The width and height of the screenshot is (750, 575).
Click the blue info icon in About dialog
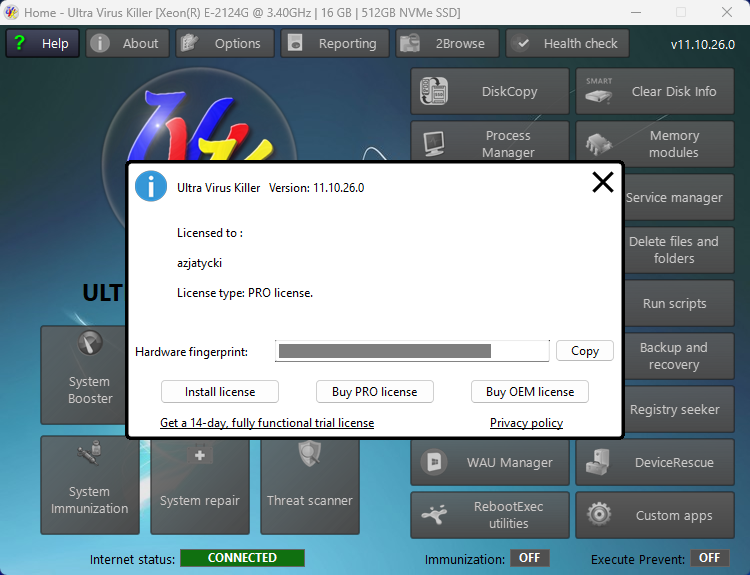coord(151,186)
